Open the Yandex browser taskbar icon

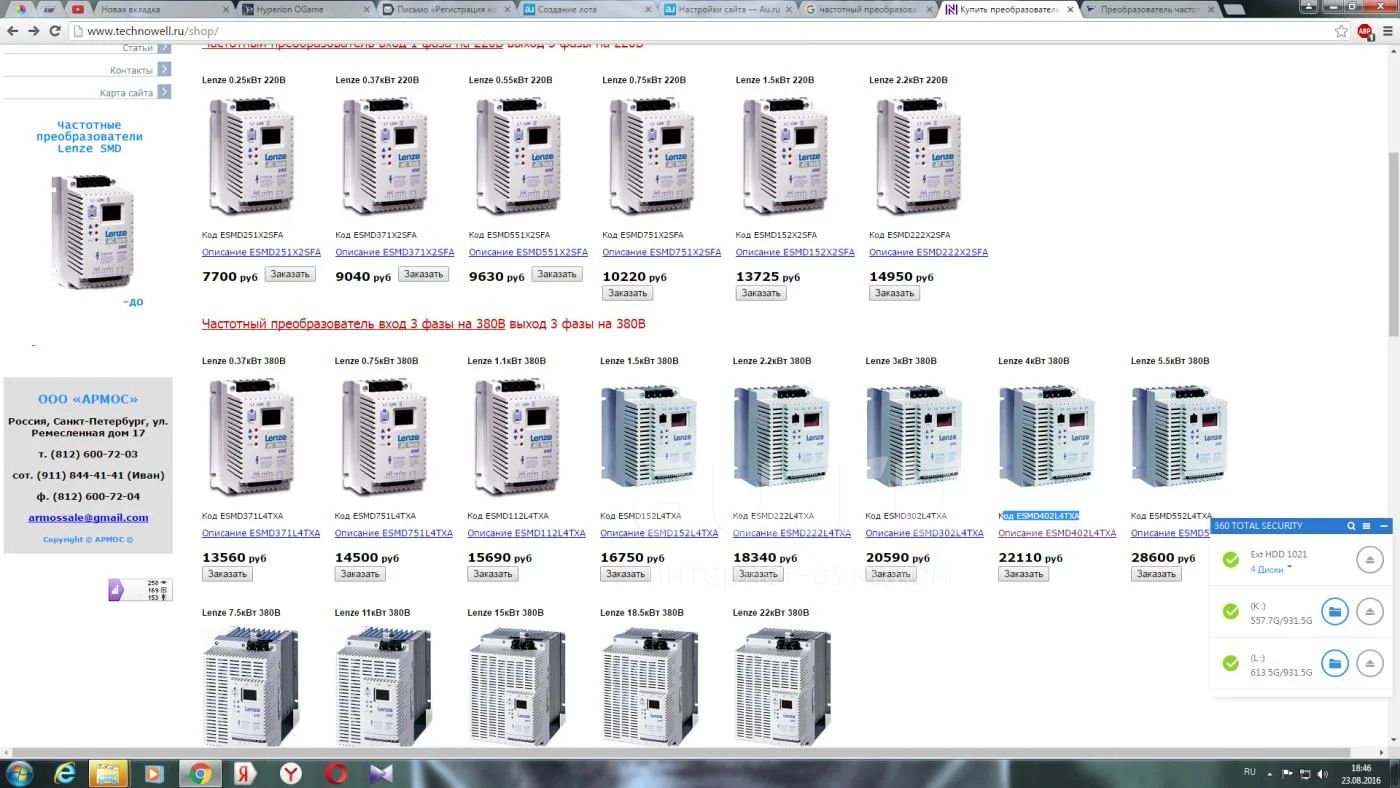(290, 773)
